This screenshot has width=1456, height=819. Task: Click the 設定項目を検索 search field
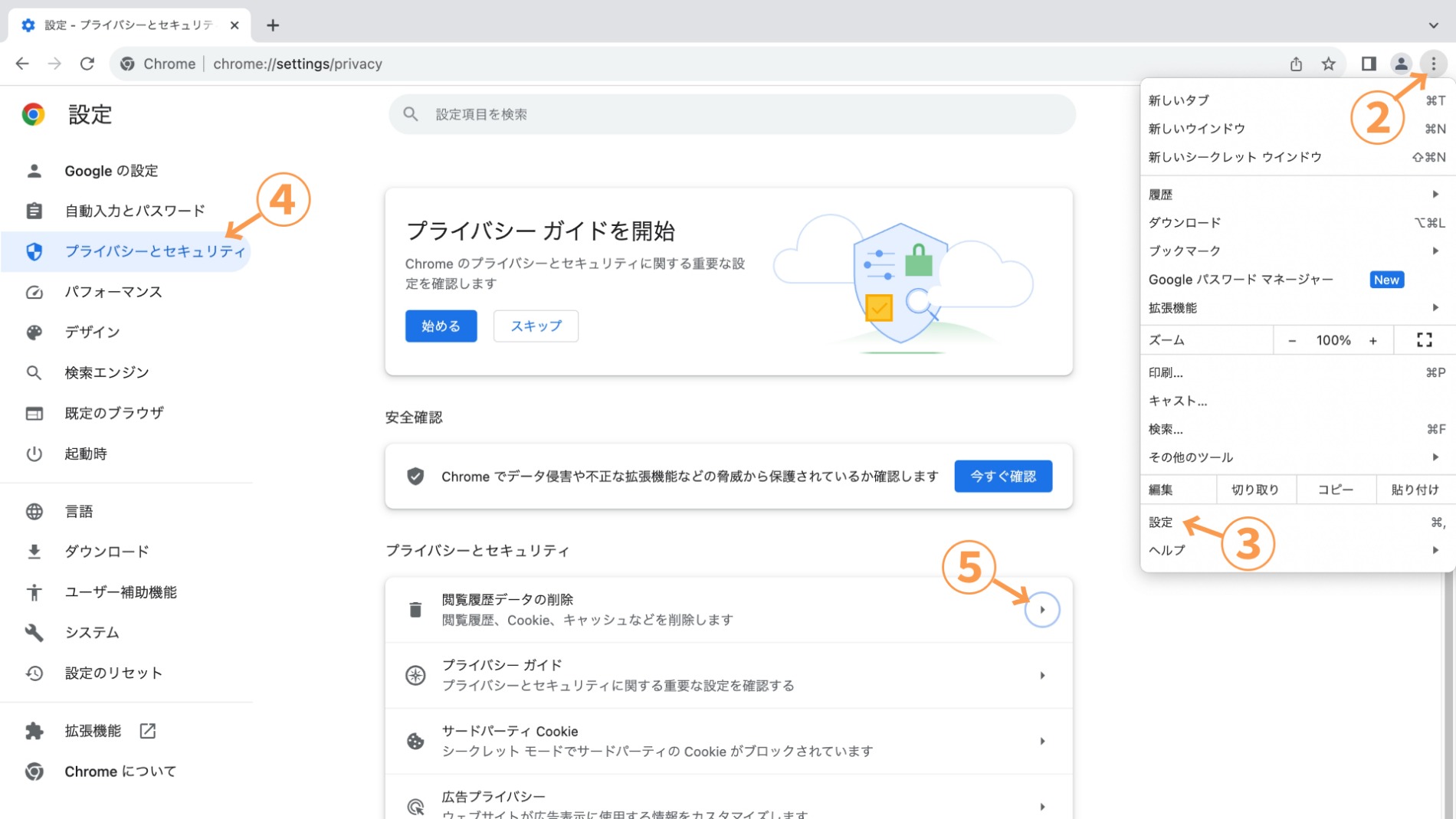[731, 114]
